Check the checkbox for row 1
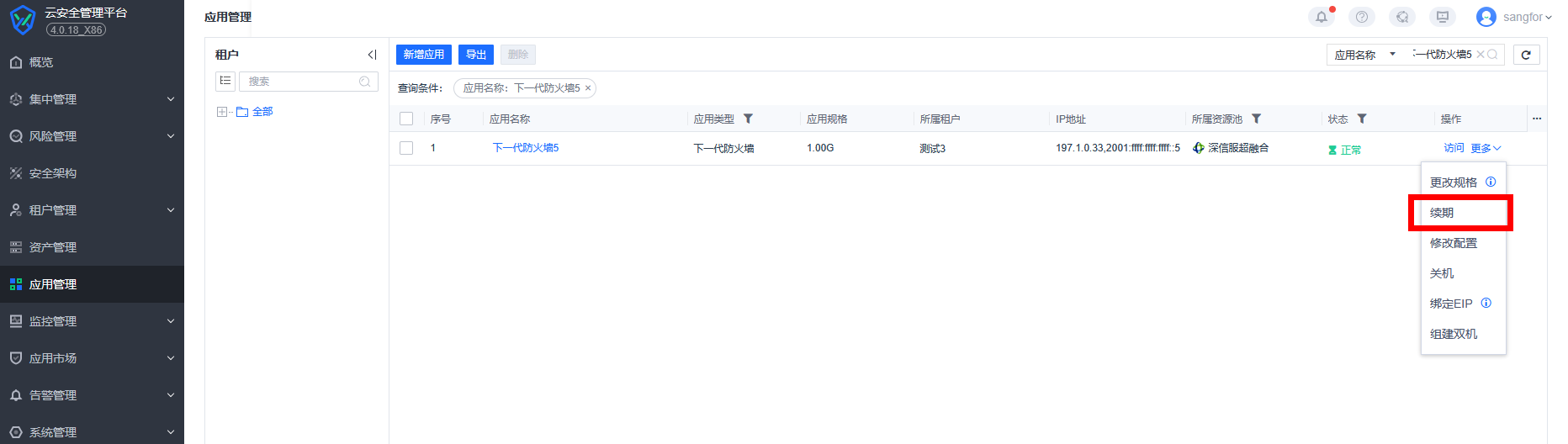Screen dimensions: 1568x444 (x=406, y=148)
